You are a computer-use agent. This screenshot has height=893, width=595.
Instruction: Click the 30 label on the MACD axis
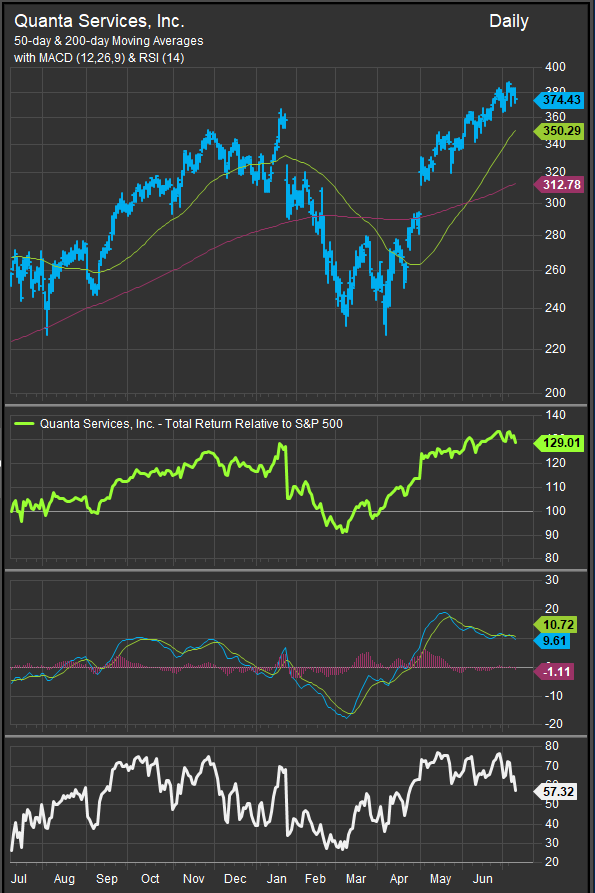pyautogui.click(x=552, y=580)
